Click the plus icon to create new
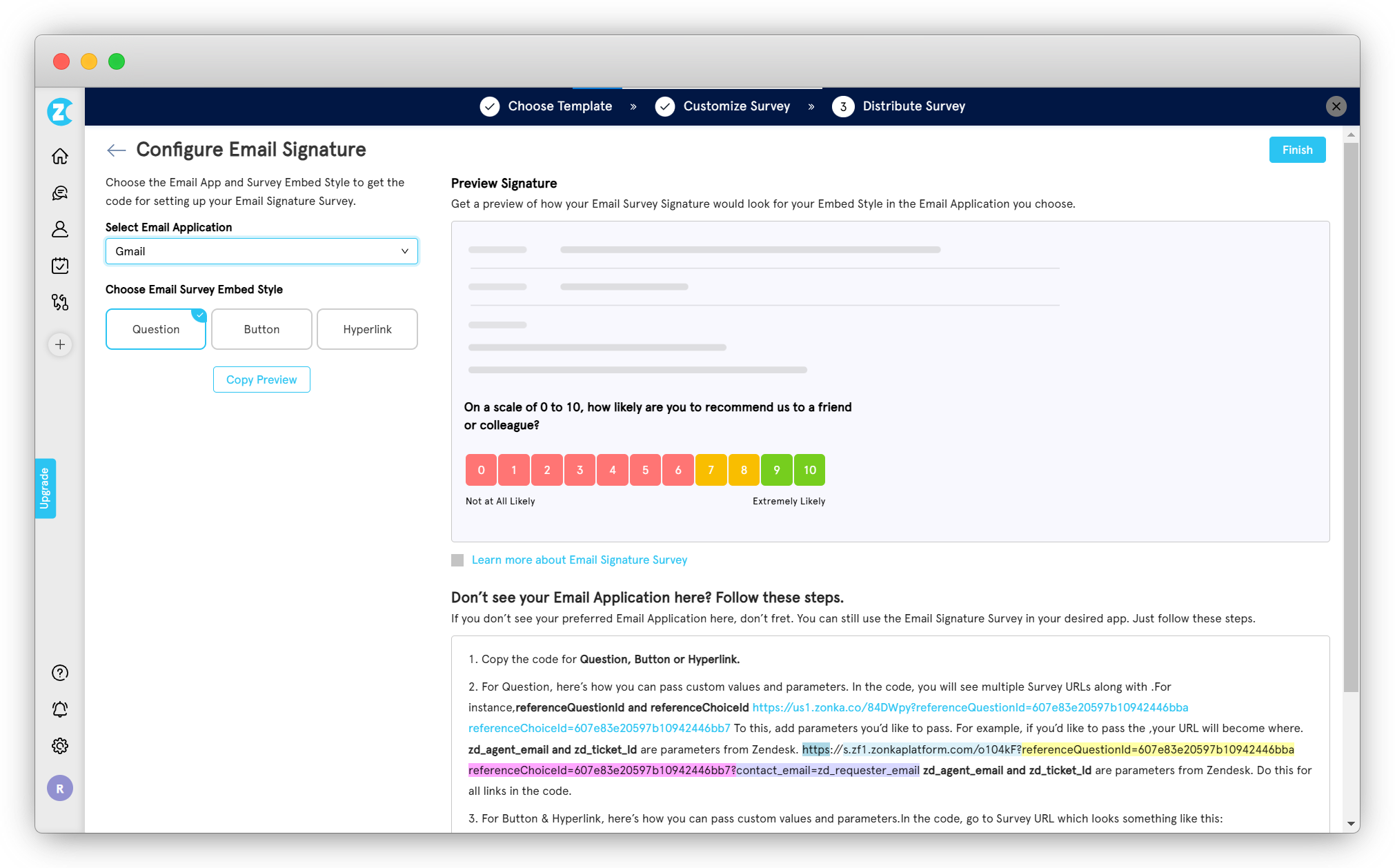 60,344
